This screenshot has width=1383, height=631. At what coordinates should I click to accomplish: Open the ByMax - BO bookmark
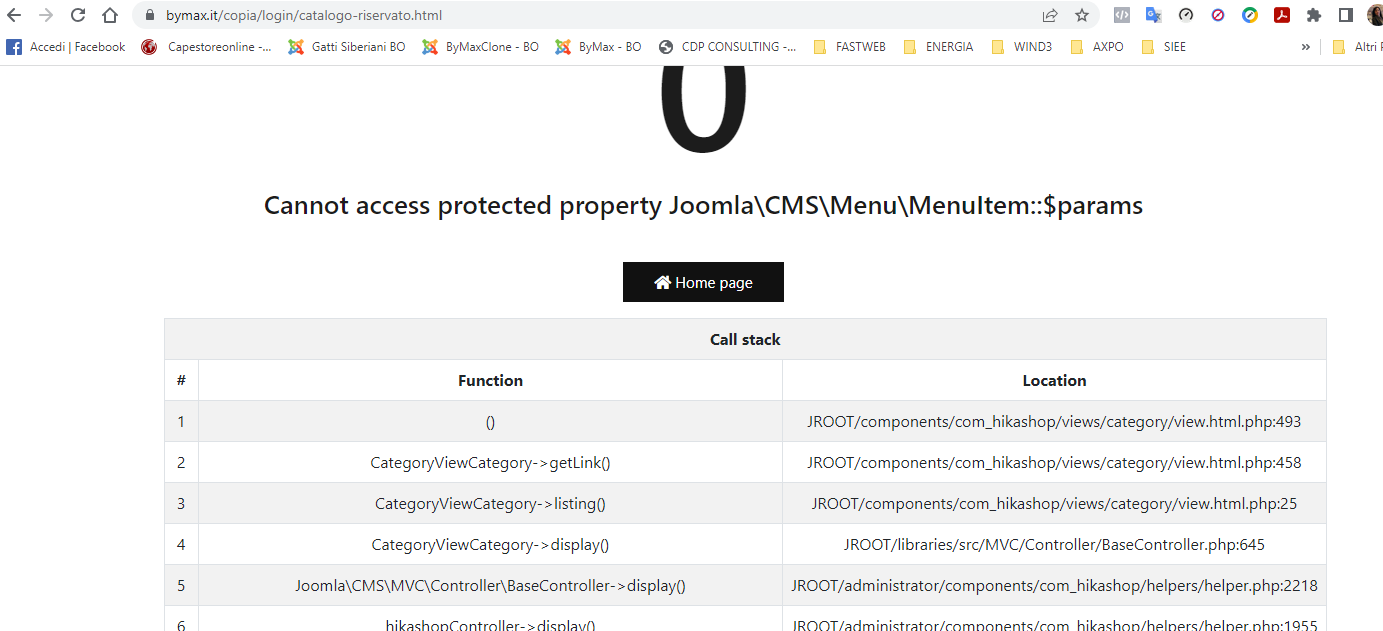pos(598,47)
